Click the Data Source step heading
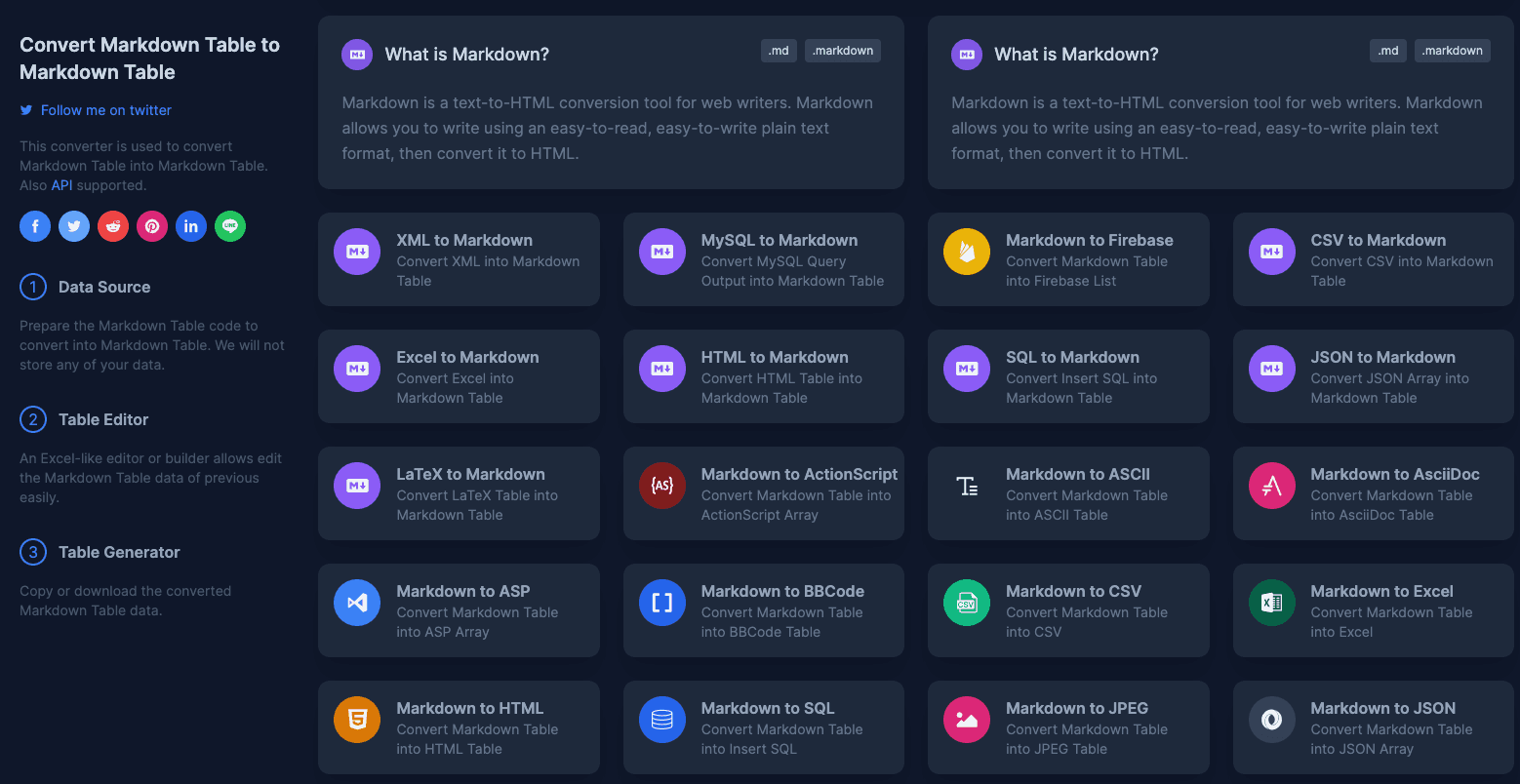 coord(104,287)
